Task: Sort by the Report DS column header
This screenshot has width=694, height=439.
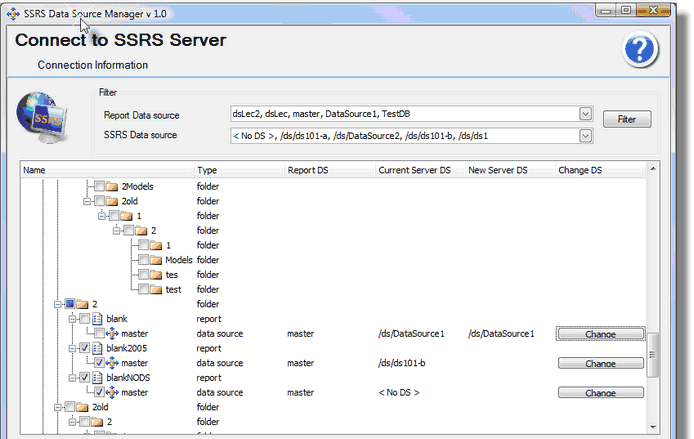Action: pos(329,170)
